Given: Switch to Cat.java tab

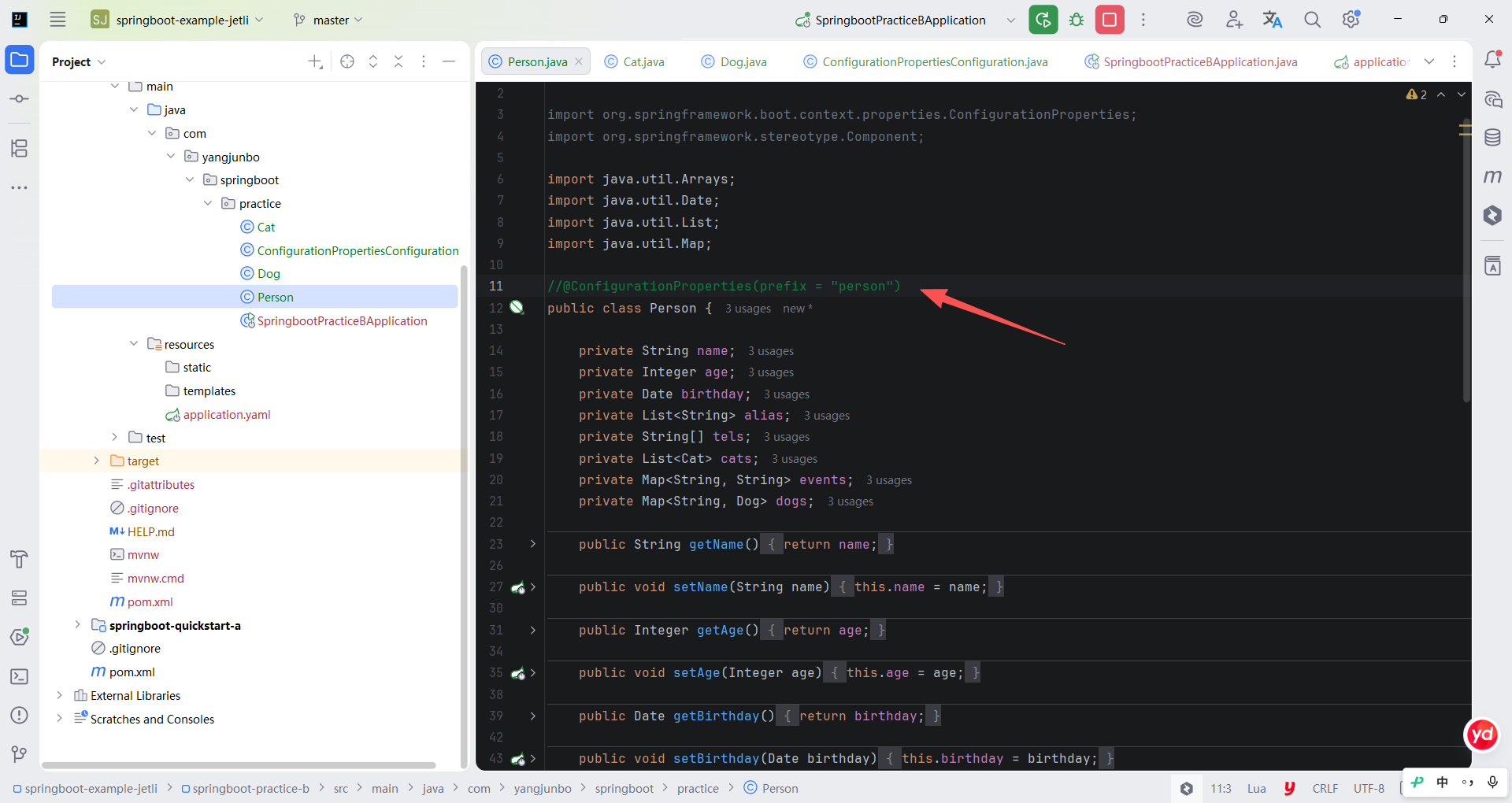Looking at the screenshot, I should (x=635, y=61).
